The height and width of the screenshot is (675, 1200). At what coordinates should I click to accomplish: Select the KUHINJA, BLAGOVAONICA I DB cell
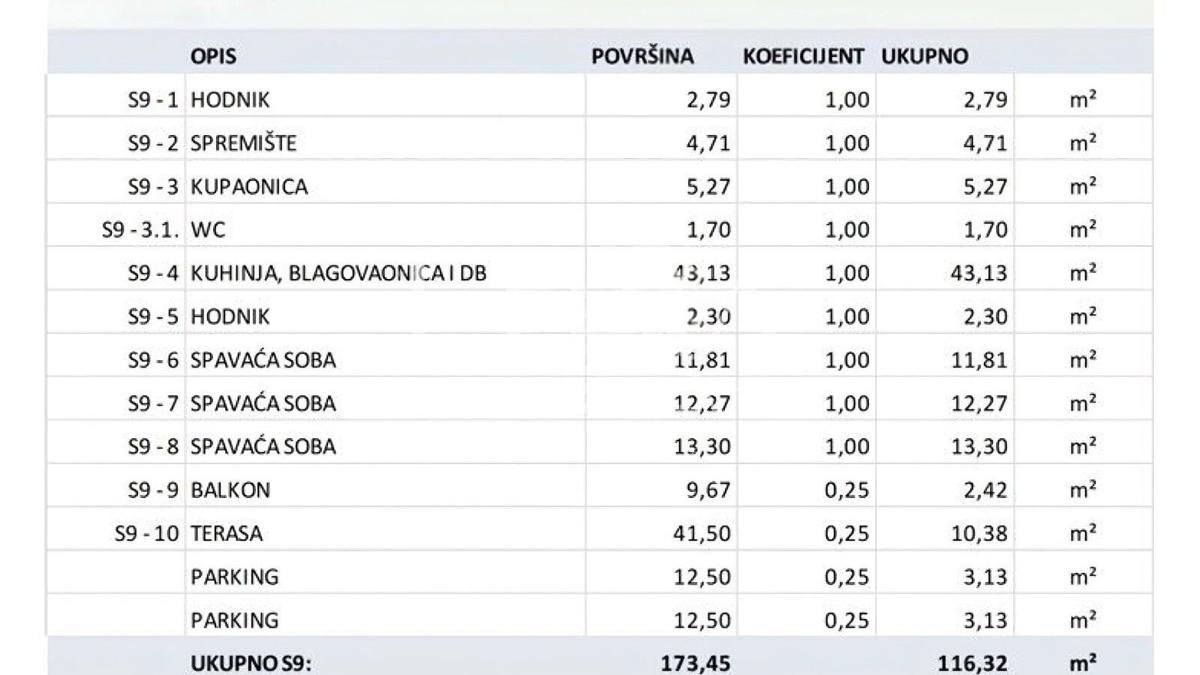click(338, 274)
